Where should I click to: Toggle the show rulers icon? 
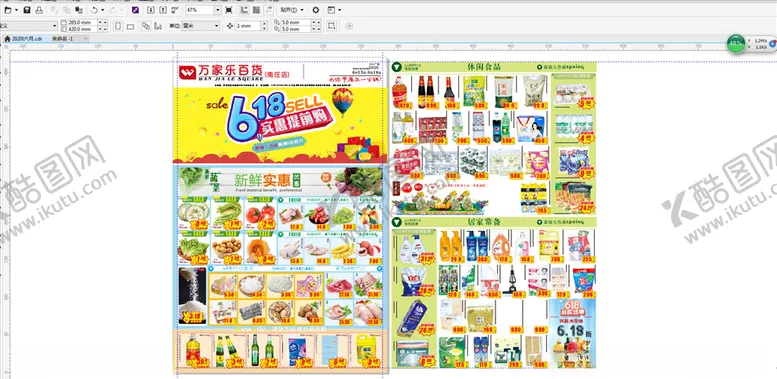pyautogui.click(x=244, y=10)
